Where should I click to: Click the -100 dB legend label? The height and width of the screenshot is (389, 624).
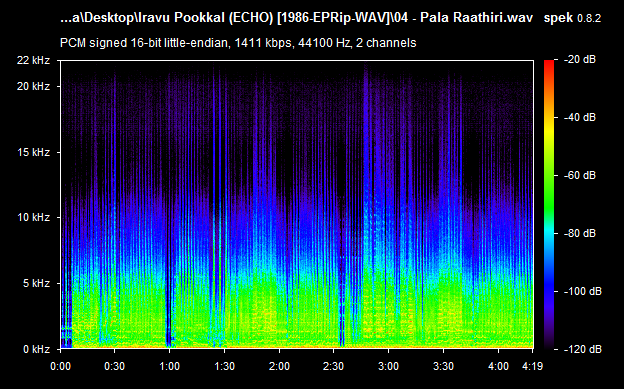583,291
